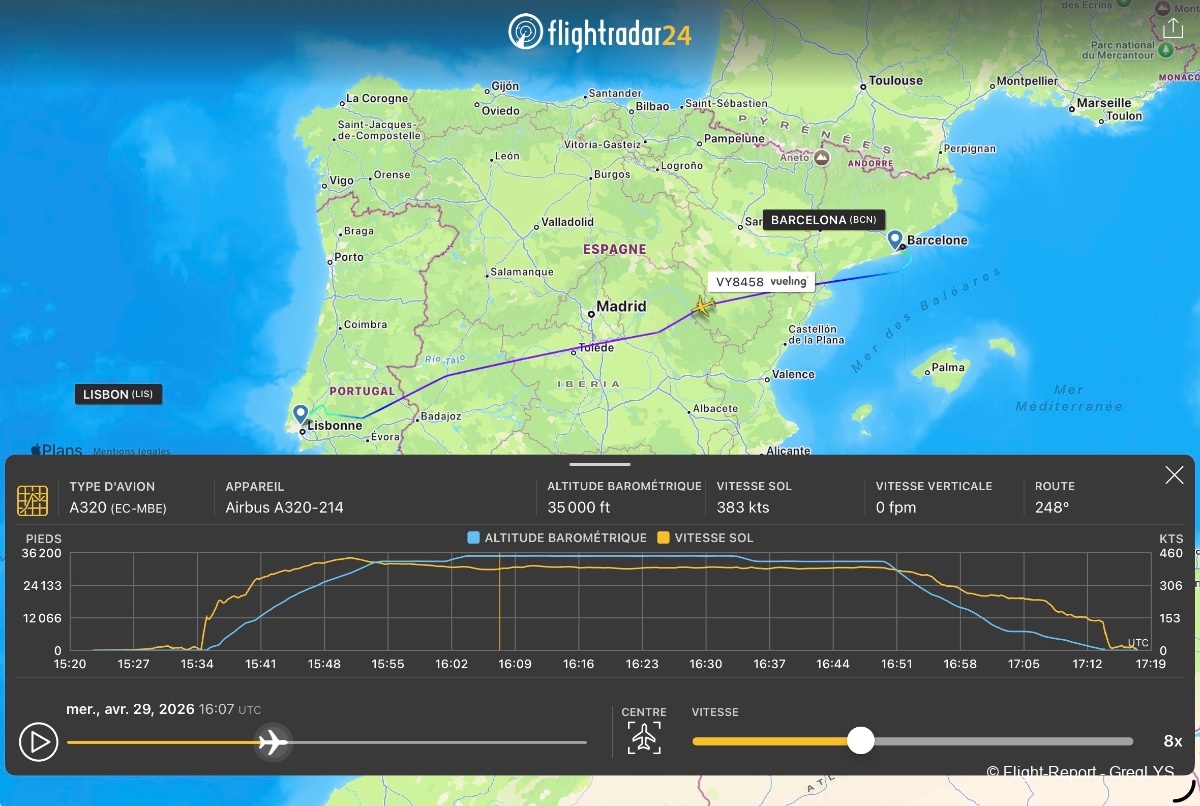Image resolution: width=1200 pixels, height=806 pixels.
Task: Click the LISBON (LIS) airport label
Action: tap(118, 395)
